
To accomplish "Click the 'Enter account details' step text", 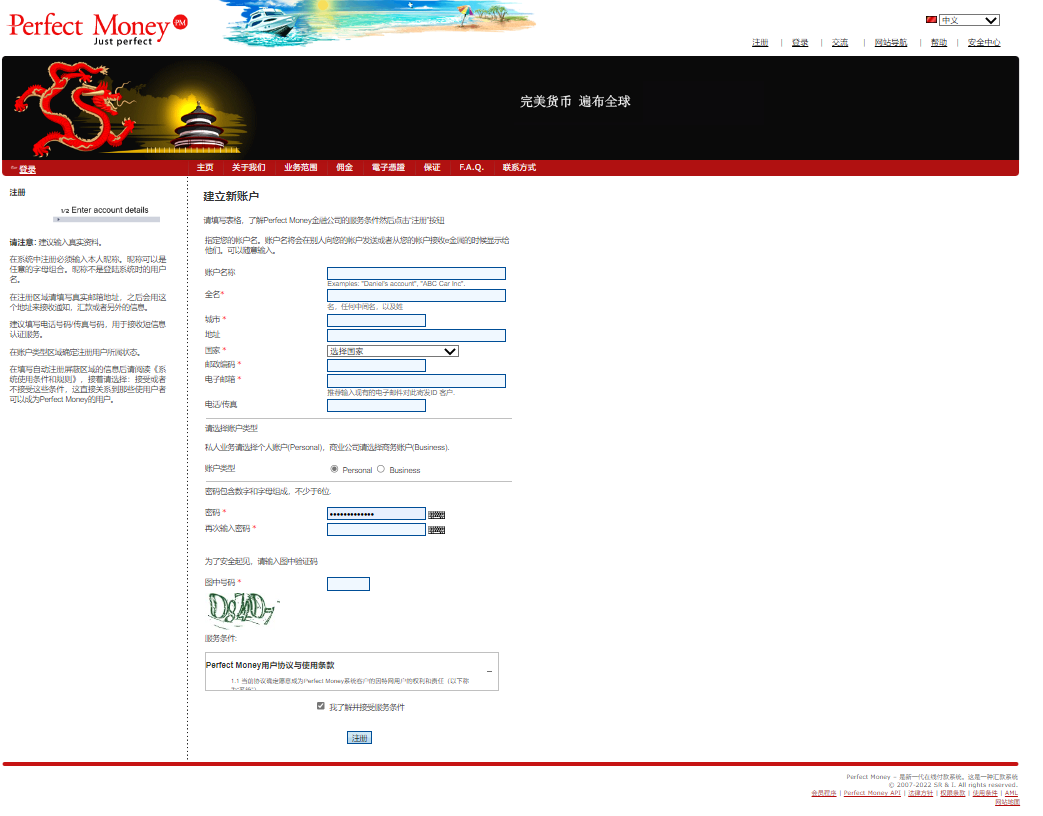I will [110, 210].
